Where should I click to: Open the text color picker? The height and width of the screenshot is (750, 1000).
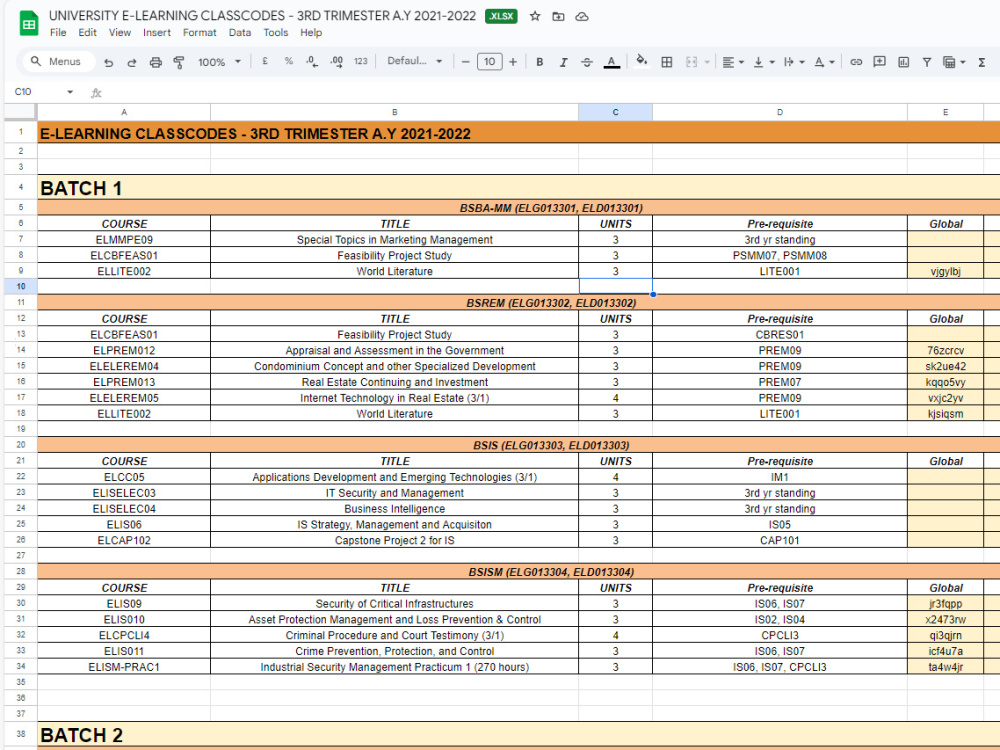[612, 62]
